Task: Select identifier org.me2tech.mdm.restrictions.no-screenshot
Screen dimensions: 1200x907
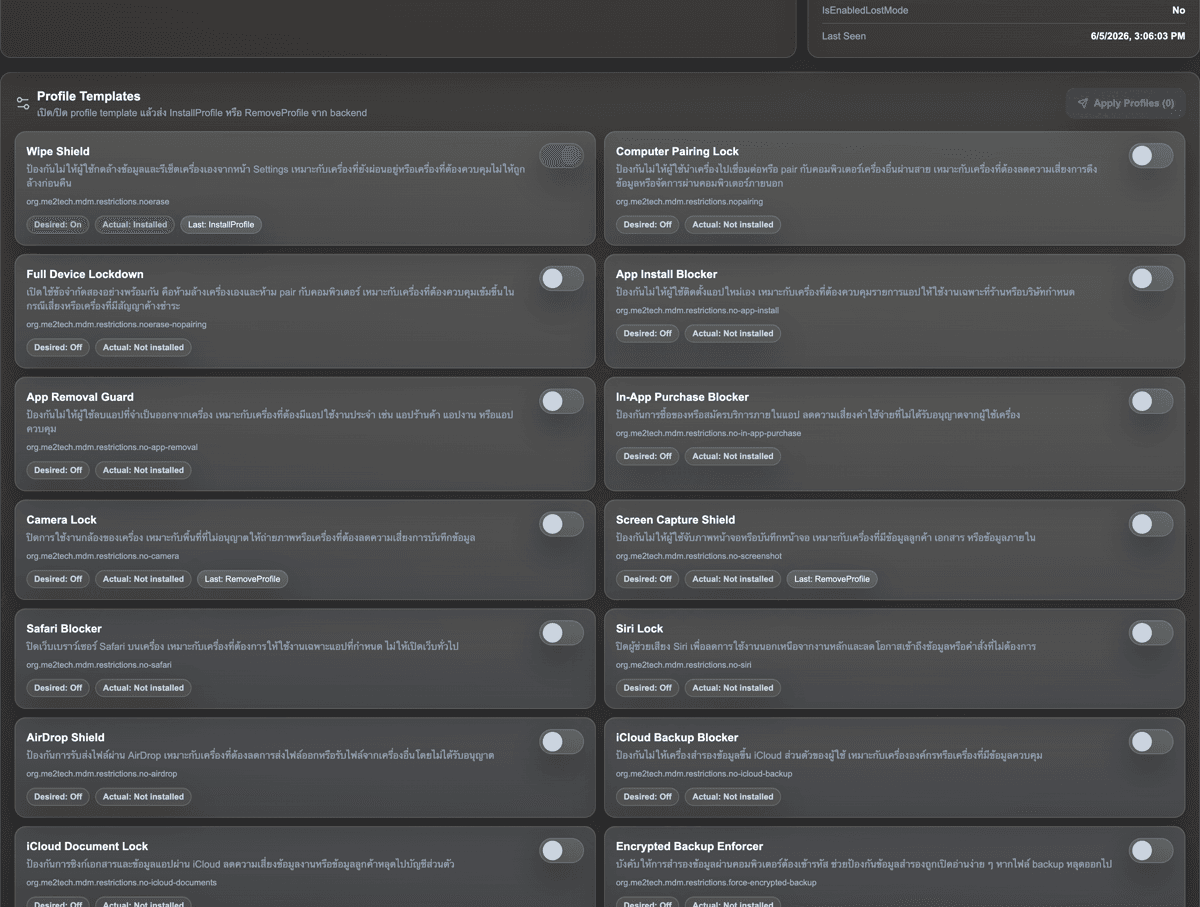Action: [698, 557]
